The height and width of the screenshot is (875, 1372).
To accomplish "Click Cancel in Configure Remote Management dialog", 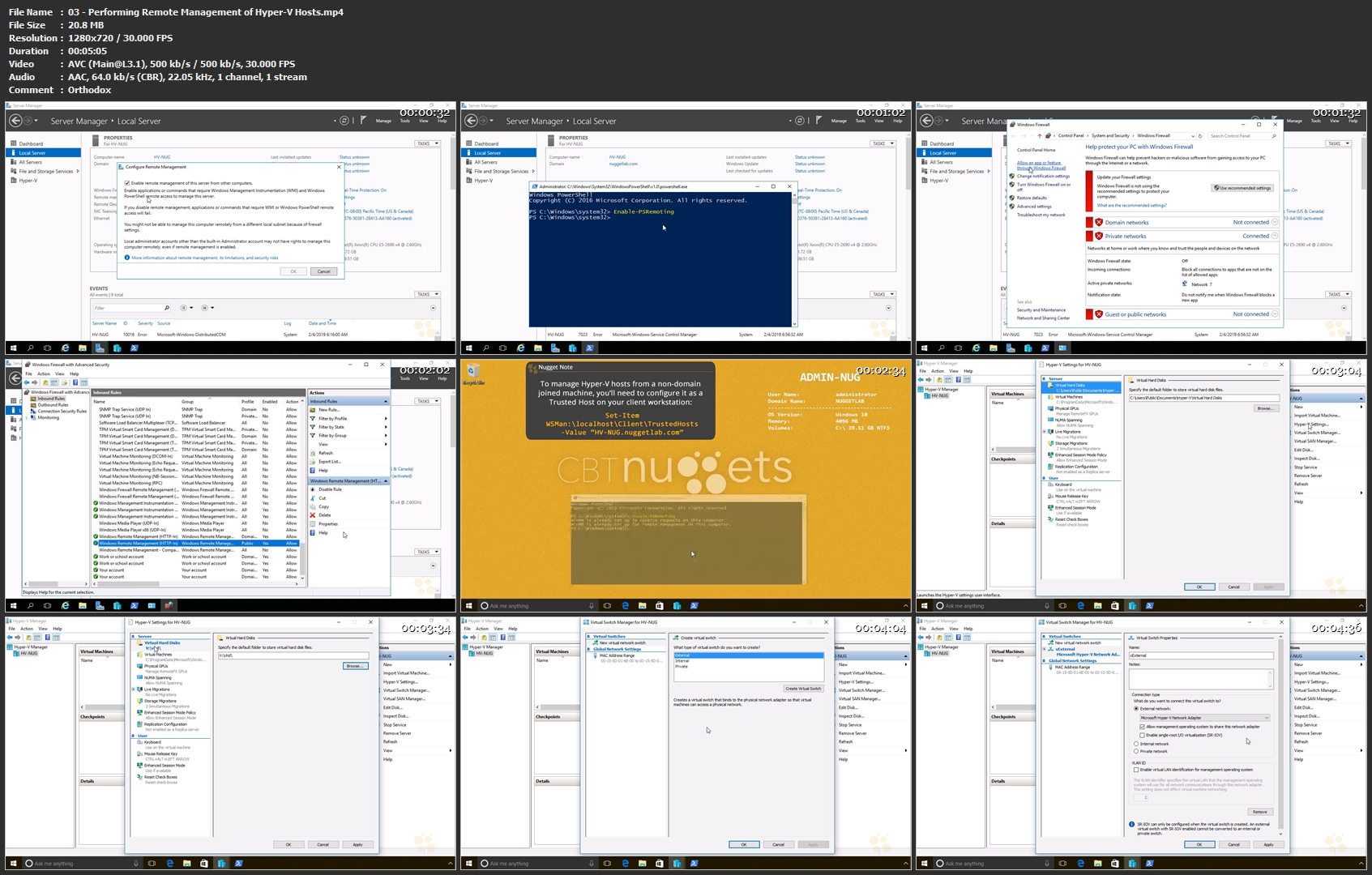I will pos(323,271).
